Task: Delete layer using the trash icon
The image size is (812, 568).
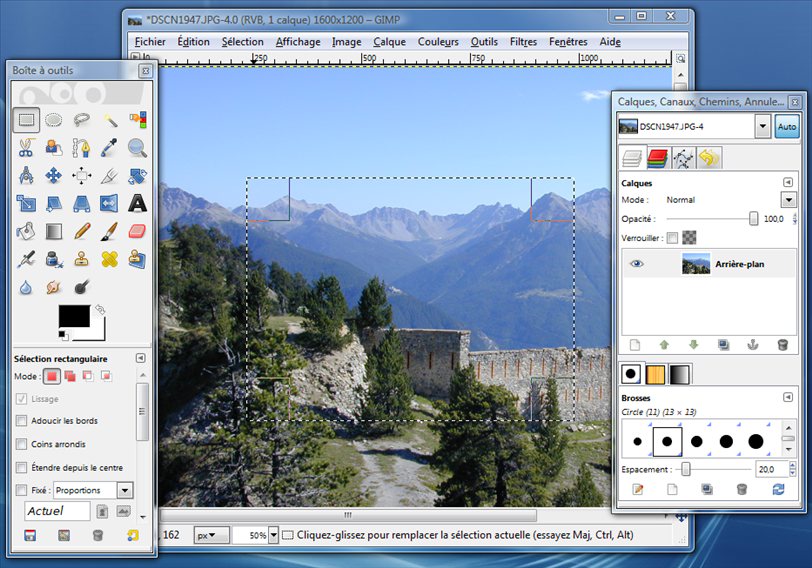Action: 782,345
